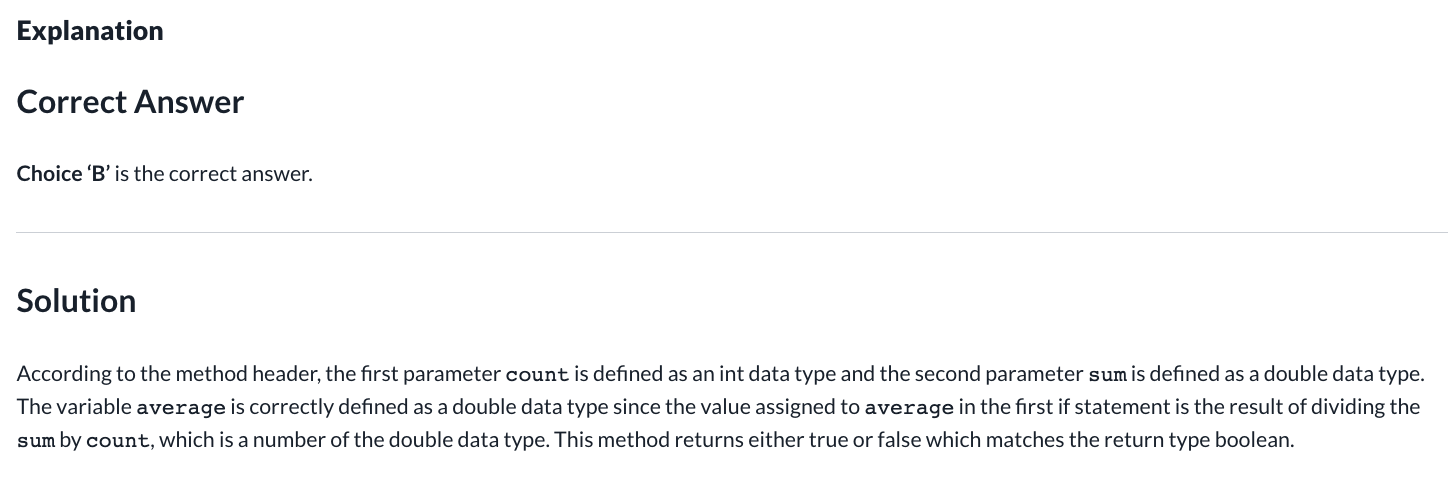Click code word 'sum' before 'by count'
Viewport: 1448px width, 478px height.
coord(36,441)
